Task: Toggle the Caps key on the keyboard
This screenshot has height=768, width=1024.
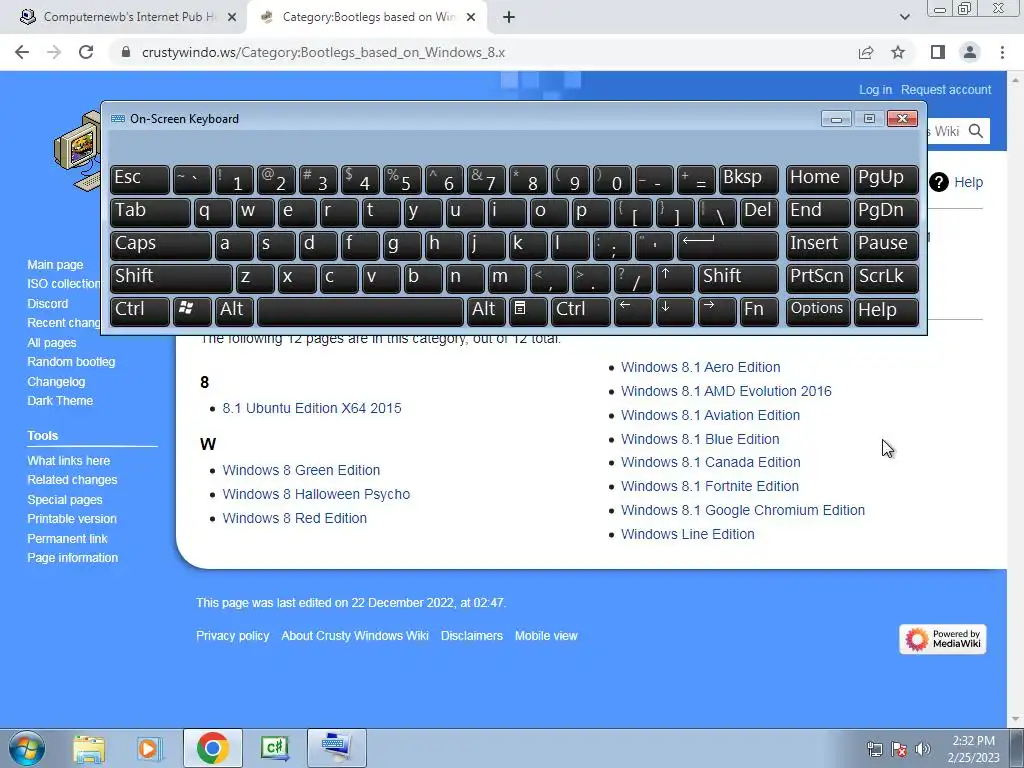Action: coord(161,245)
